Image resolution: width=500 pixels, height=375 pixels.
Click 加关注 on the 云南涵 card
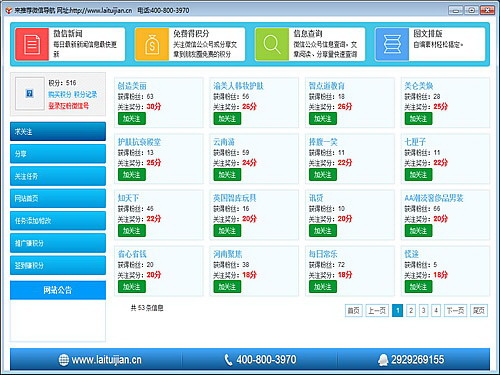click(227, 175)
